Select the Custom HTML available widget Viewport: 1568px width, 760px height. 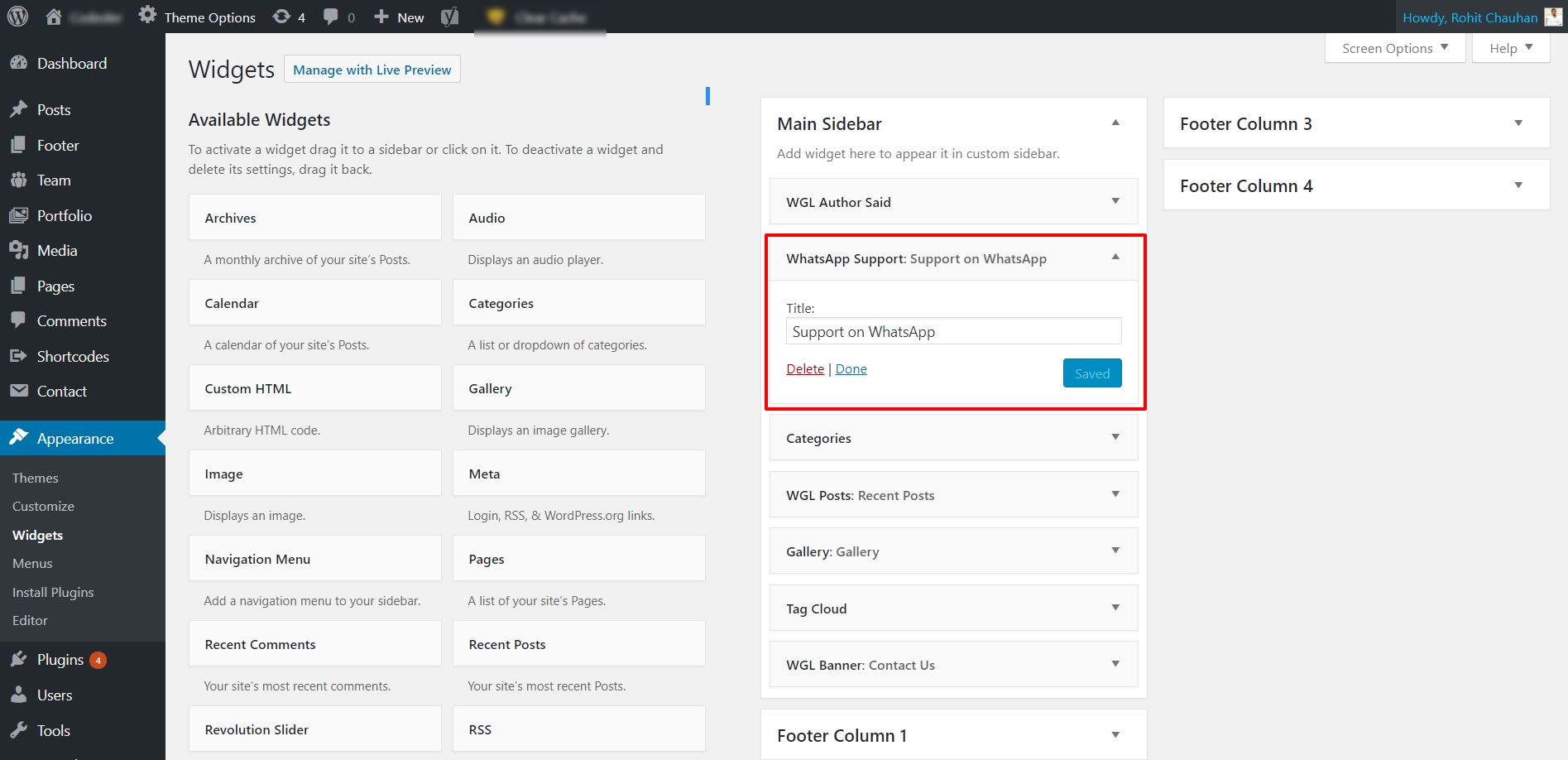coord(315,388)
